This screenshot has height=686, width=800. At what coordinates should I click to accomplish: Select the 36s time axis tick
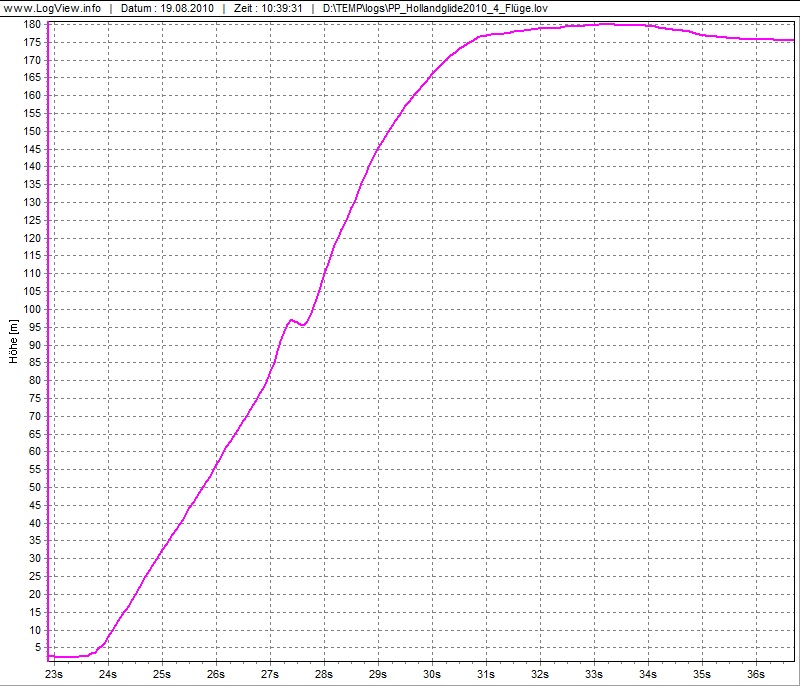coord(756,674)
